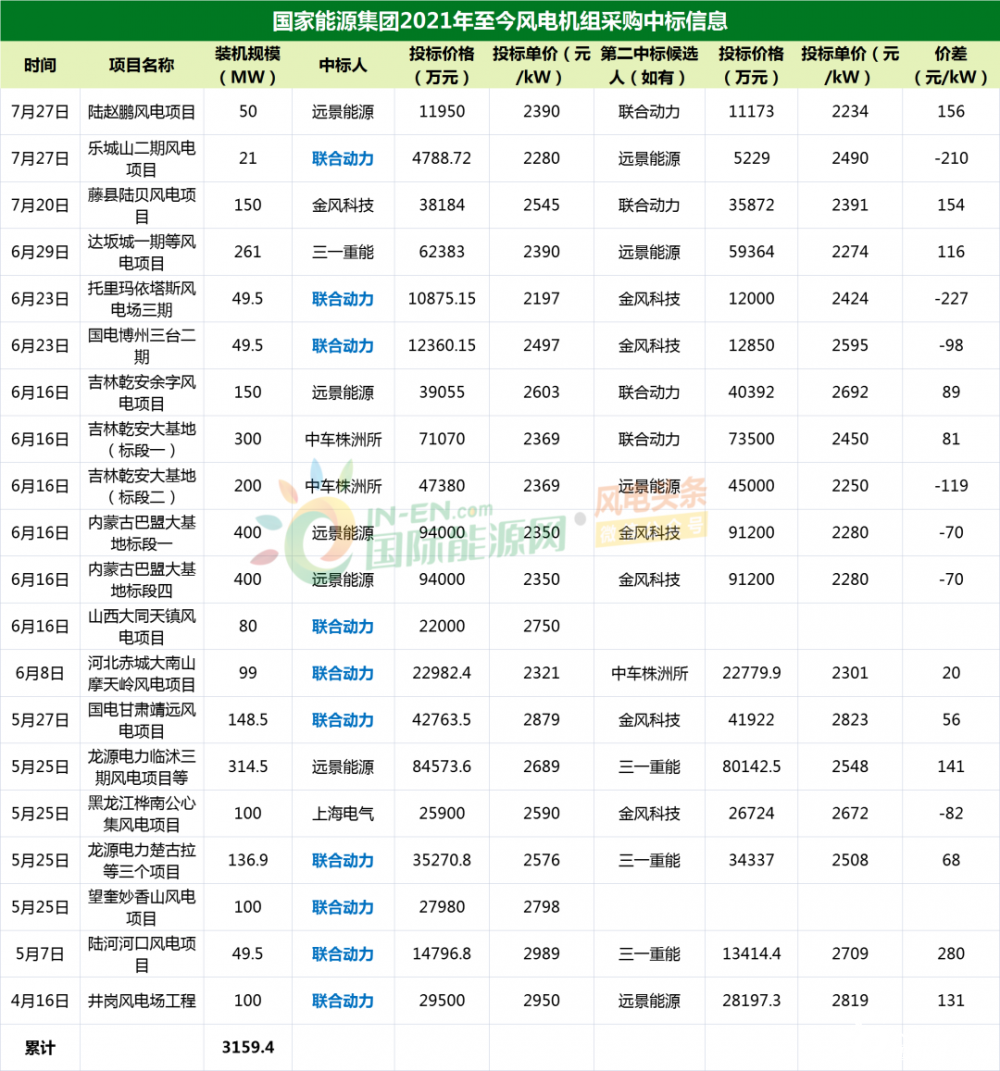This screenshot has height=1071, width=1000.
Task: Select the second-candidate price 59364
Action: pyautogui.click(x=751, y=252)
